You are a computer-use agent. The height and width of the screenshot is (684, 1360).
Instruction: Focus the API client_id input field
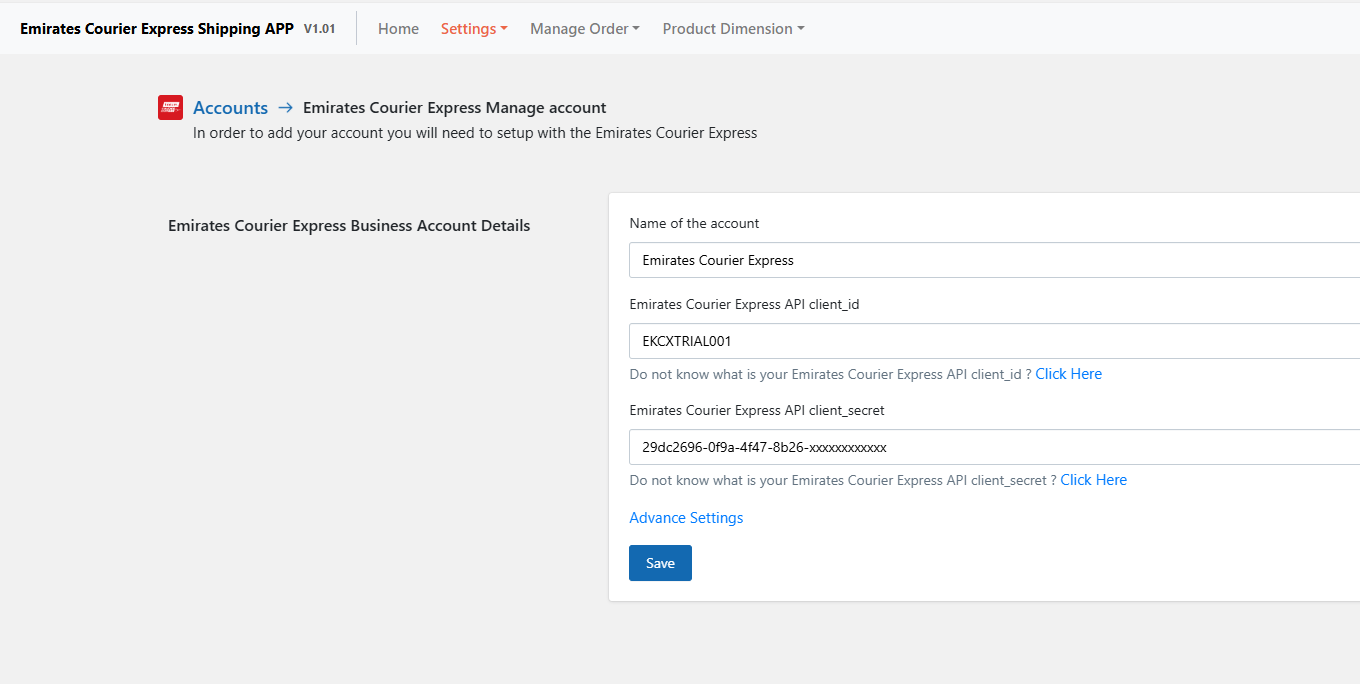[x=994, y=341]
